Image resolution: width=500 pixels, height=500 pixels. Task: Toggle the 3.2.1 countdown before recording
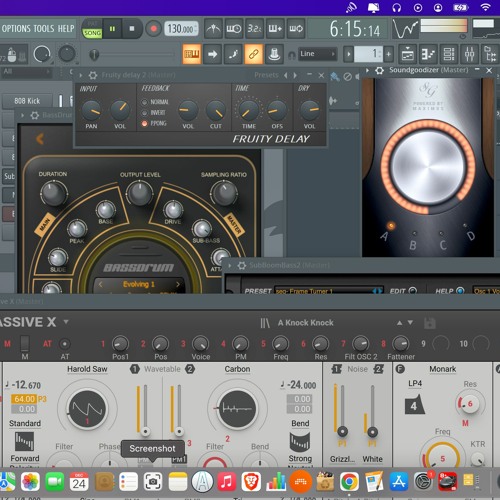click(x=254, y=29)
